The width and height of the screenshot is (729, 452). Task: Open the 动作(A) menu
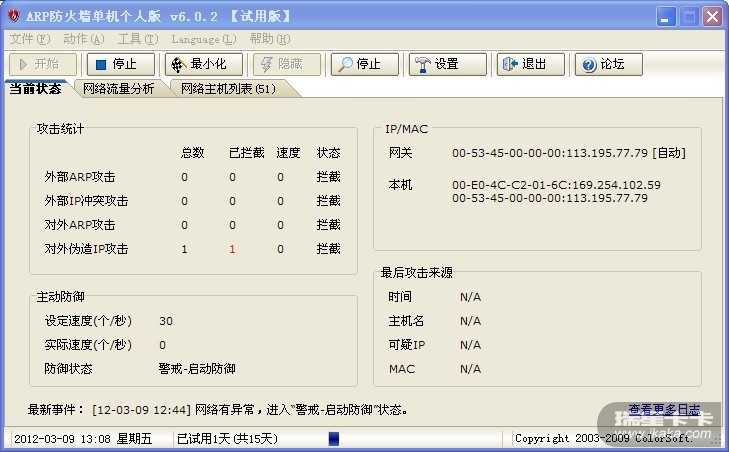(x=84, y=39)
